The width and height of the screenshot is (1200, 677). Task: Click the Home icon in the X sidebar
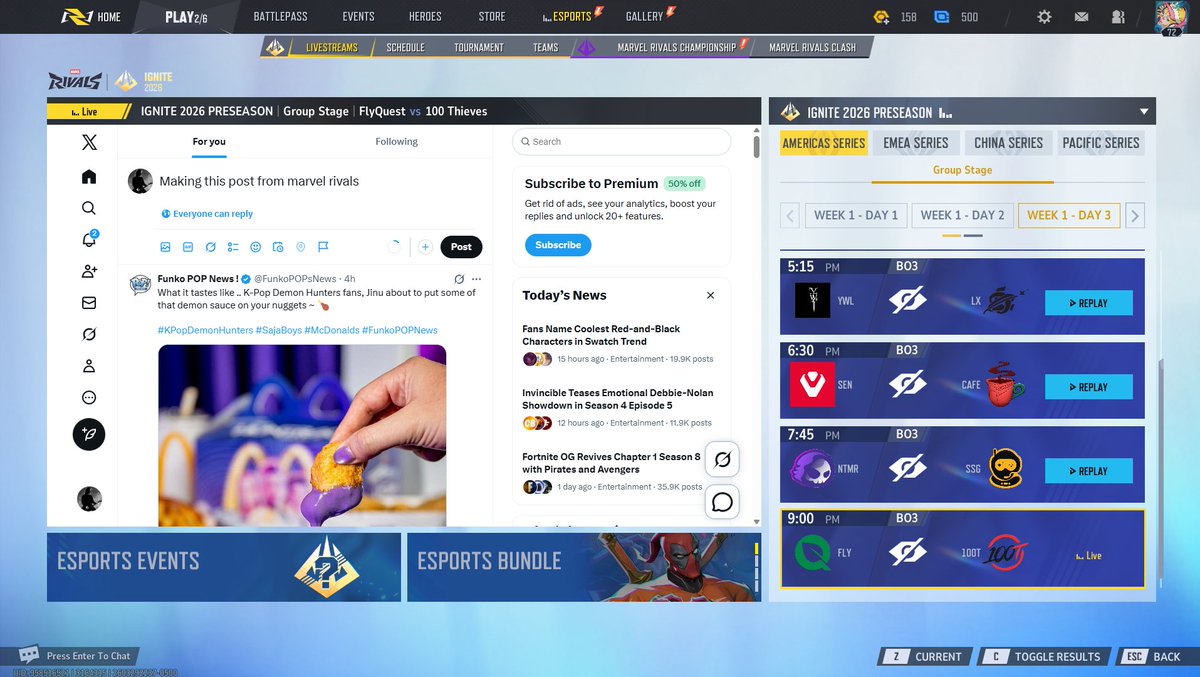click(89, 174)
